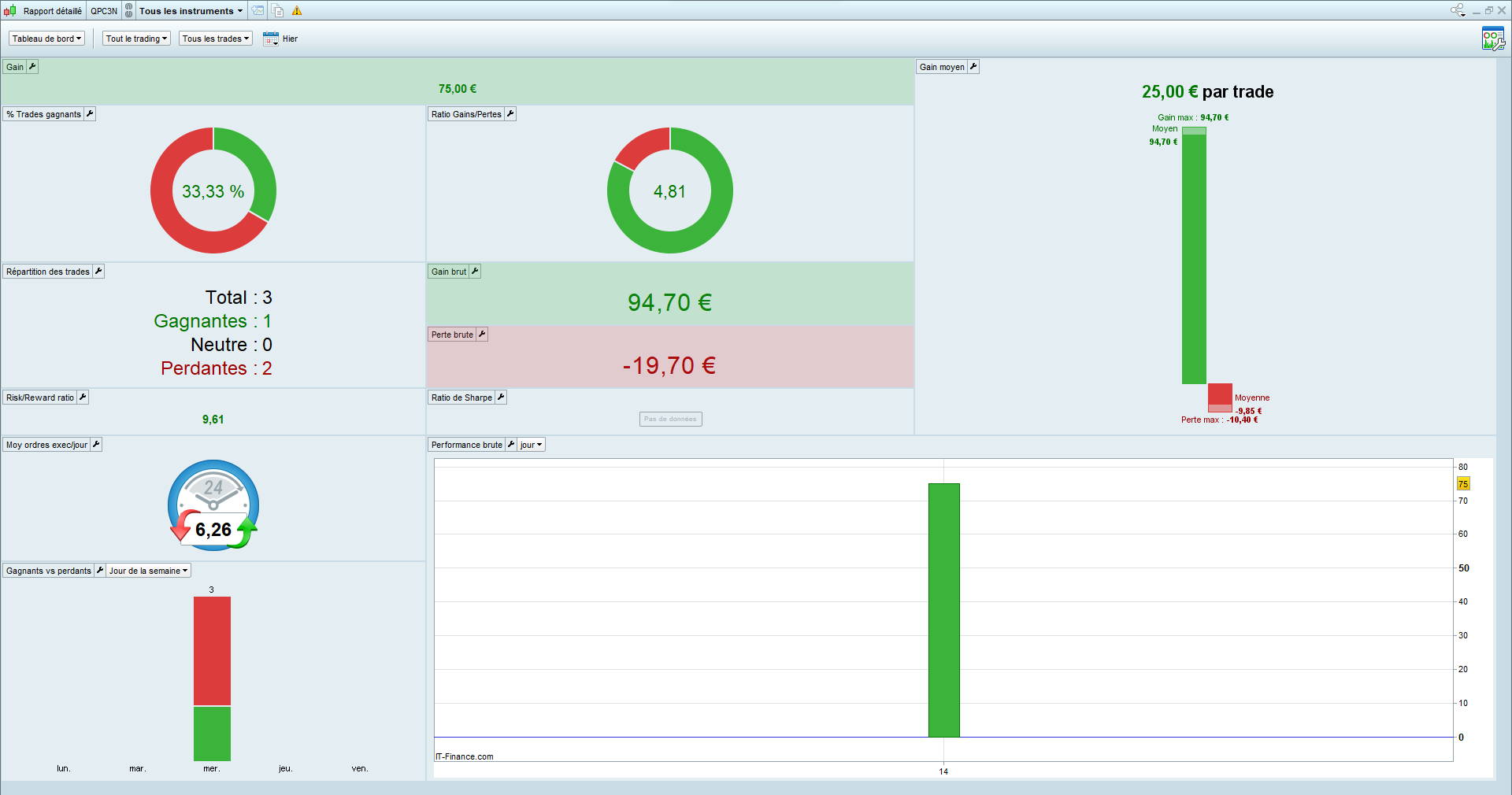Open the Tous les instruments dropdown
The image size is (1512, 795).
click(191, 11)
